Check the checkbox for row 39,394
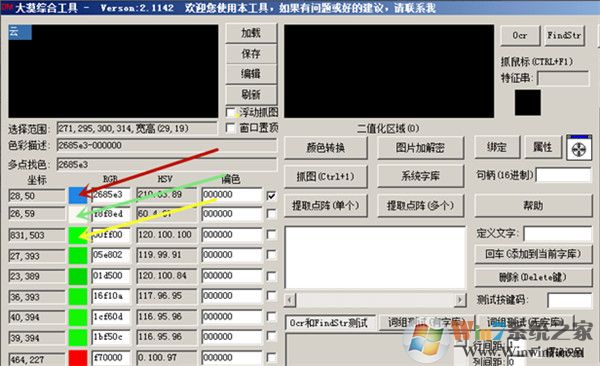 click(x=271, y=337)
